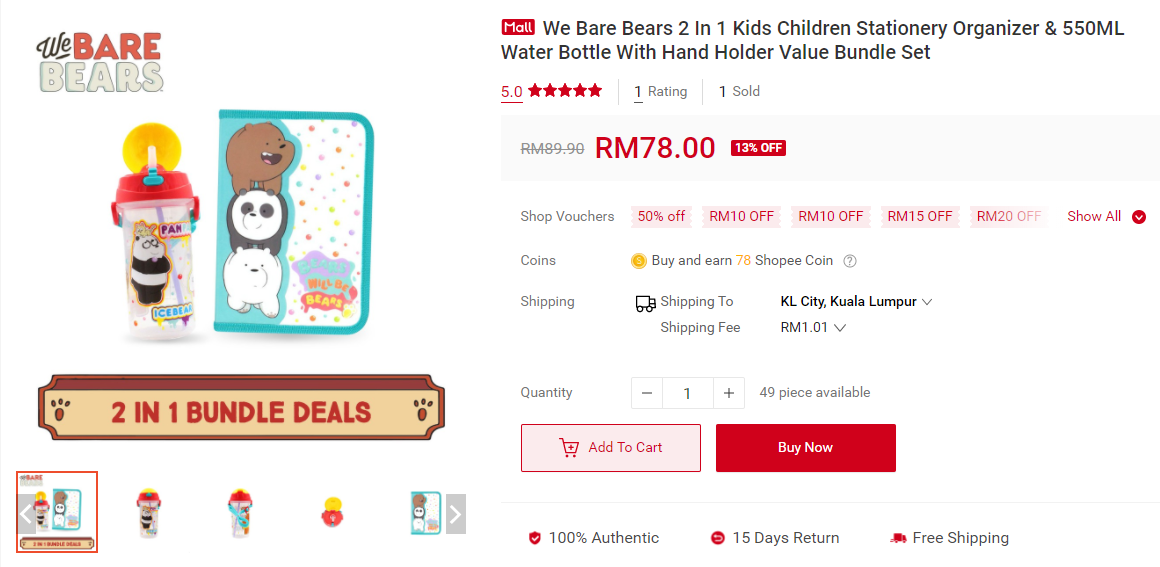Click the Free Shipping truck icon
Viewport: 1160px width, 567px height.
tap(898, 538)
